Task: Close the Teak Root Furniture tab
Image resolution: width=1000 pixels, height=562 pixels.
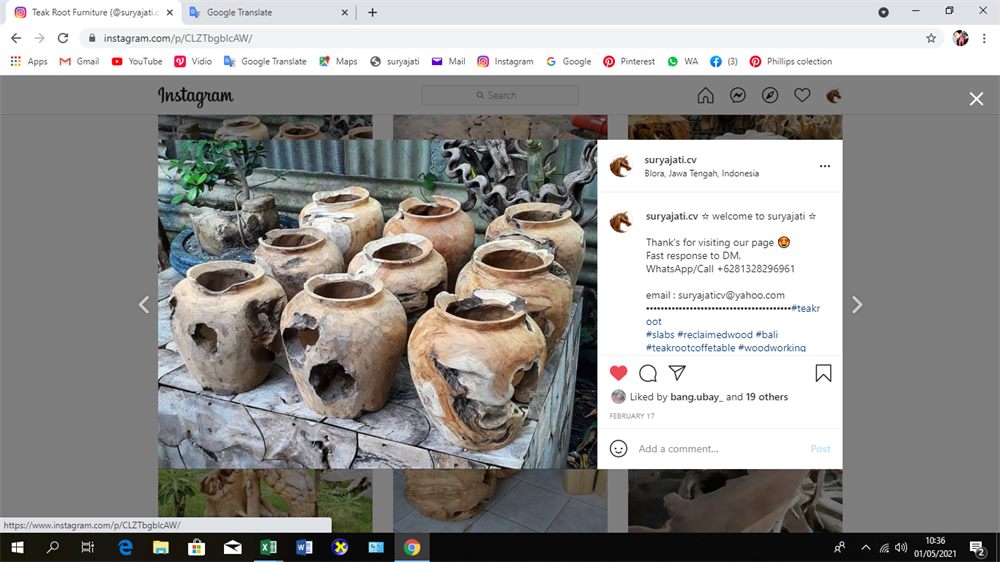Action: click(x=170, y=12)
